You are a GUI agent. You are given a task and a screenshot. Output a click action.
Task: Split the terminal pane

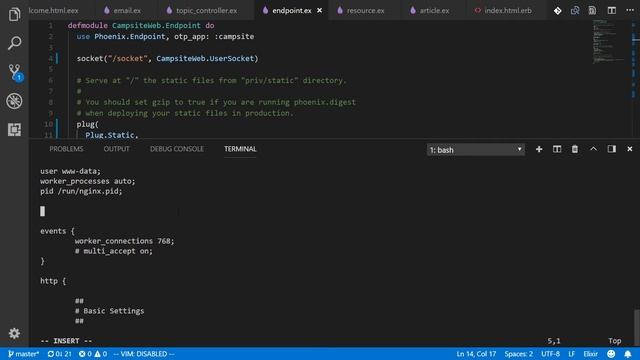557,149
